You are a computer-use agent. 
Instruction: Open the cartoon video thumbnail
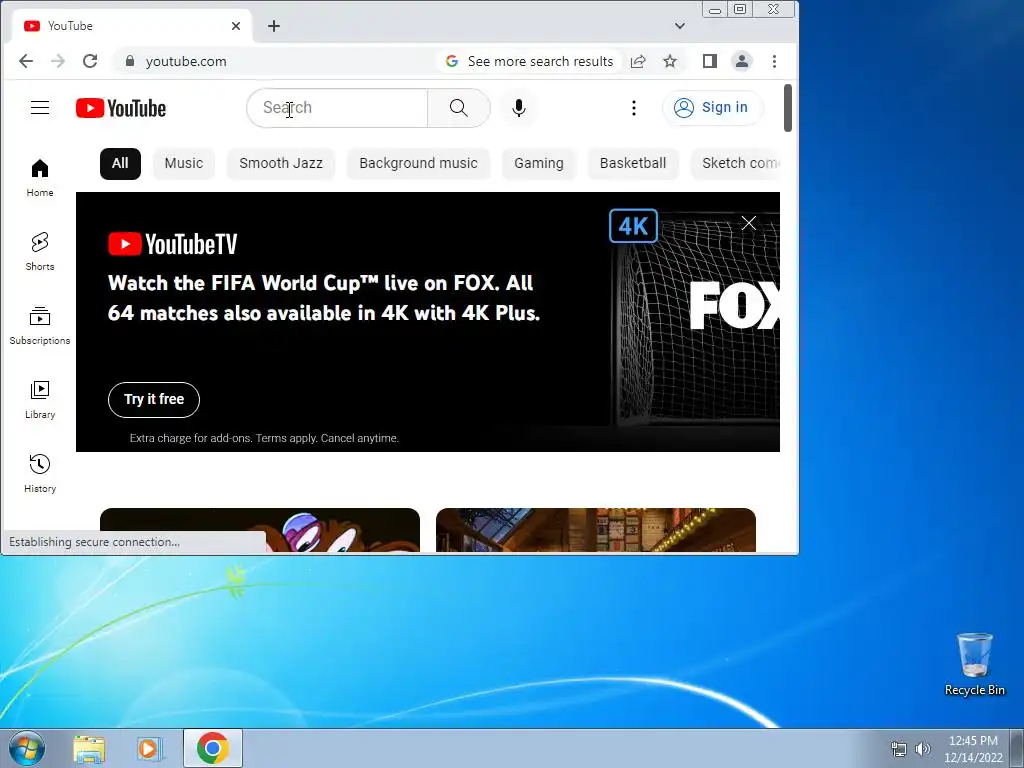pos(260,530)
